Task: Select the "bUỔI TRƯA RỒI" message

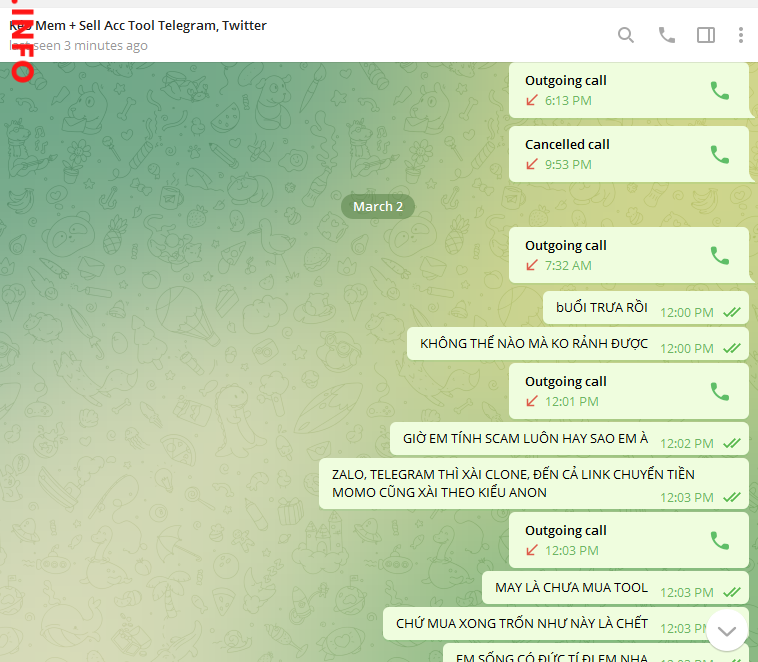Action: click(602, 308)
